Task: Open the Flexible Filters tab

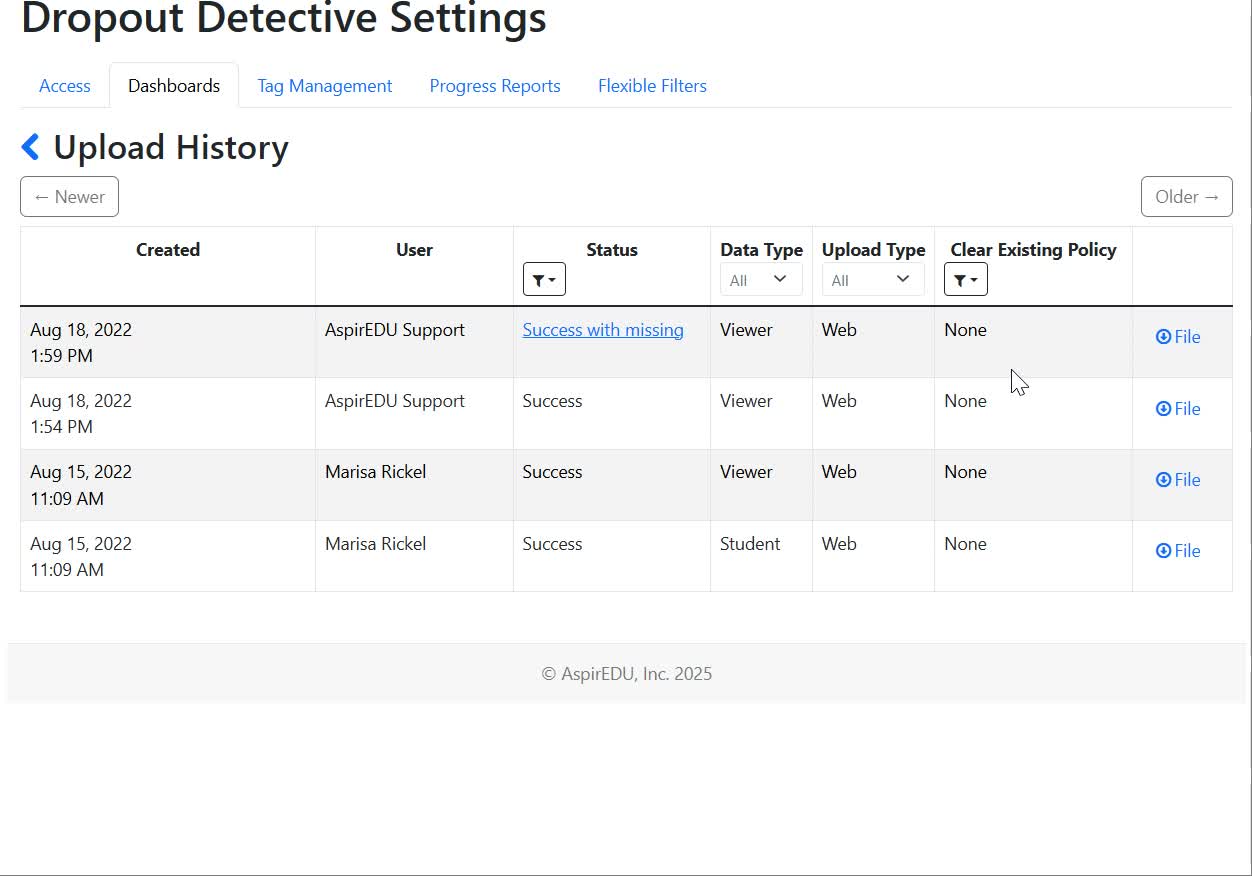Action: [652, 86]
